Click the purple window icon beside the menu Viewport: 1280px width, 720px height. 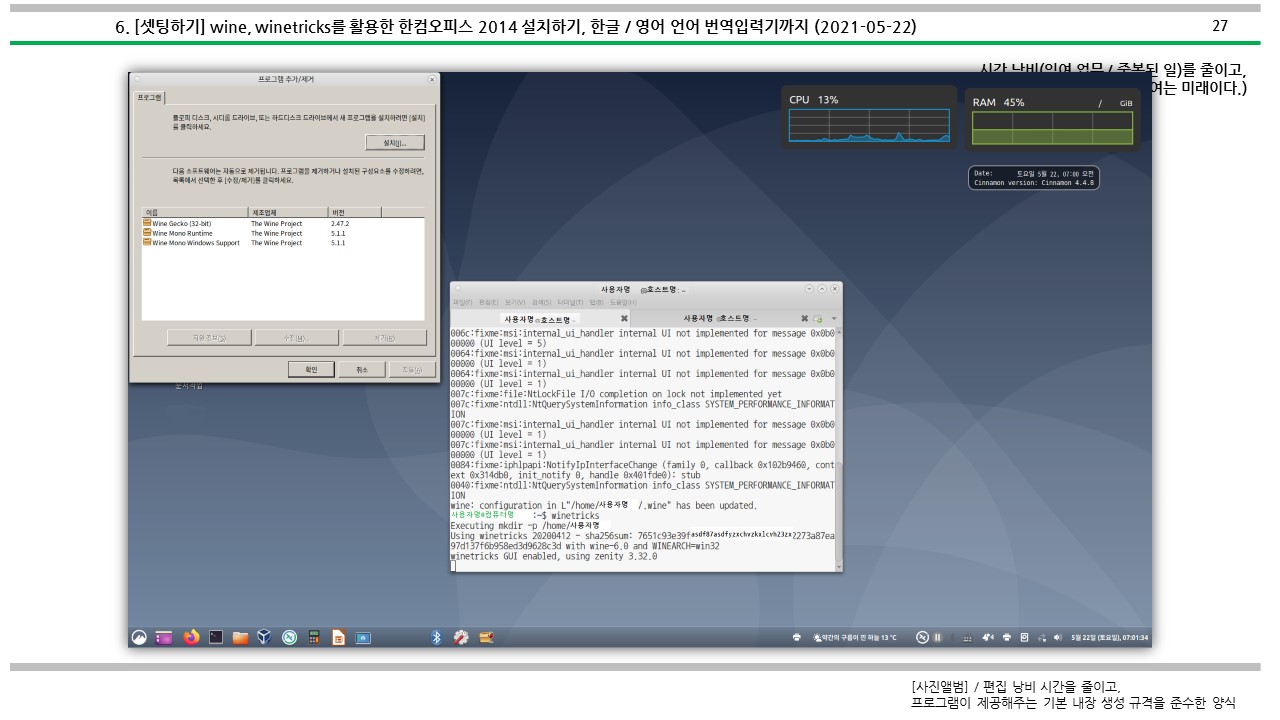[x=163, y=637]
